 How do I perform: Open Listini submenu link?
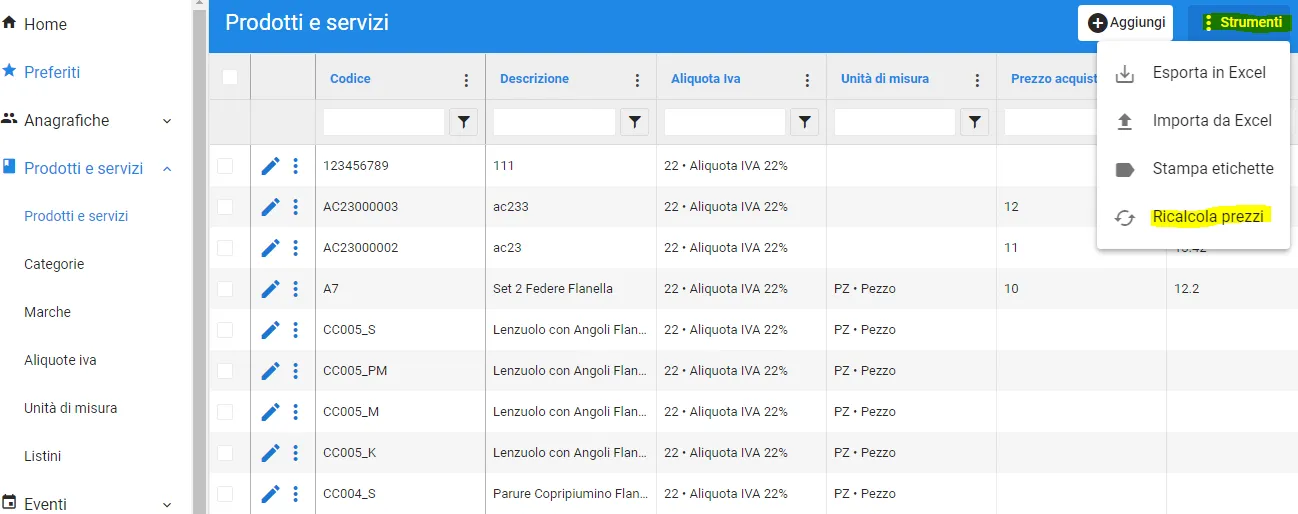pos(42,456)
